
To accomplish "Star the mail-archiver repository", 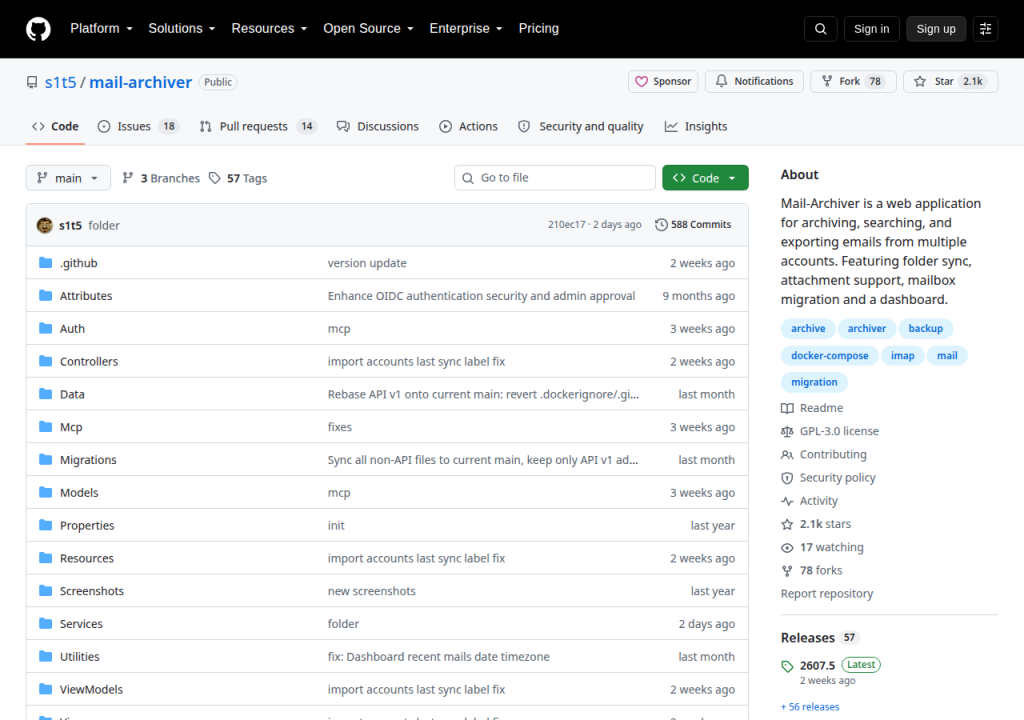I will click(950, 81).
